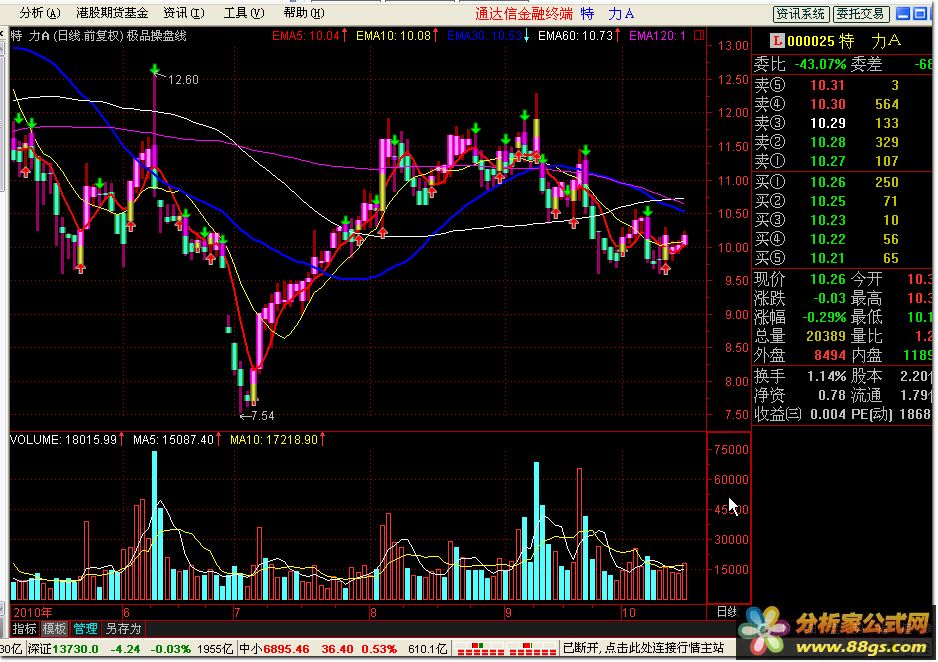Viewport: 938px width, 662px height.
Task: Click the 涨跌 -0.03 value
Action: 830,298
